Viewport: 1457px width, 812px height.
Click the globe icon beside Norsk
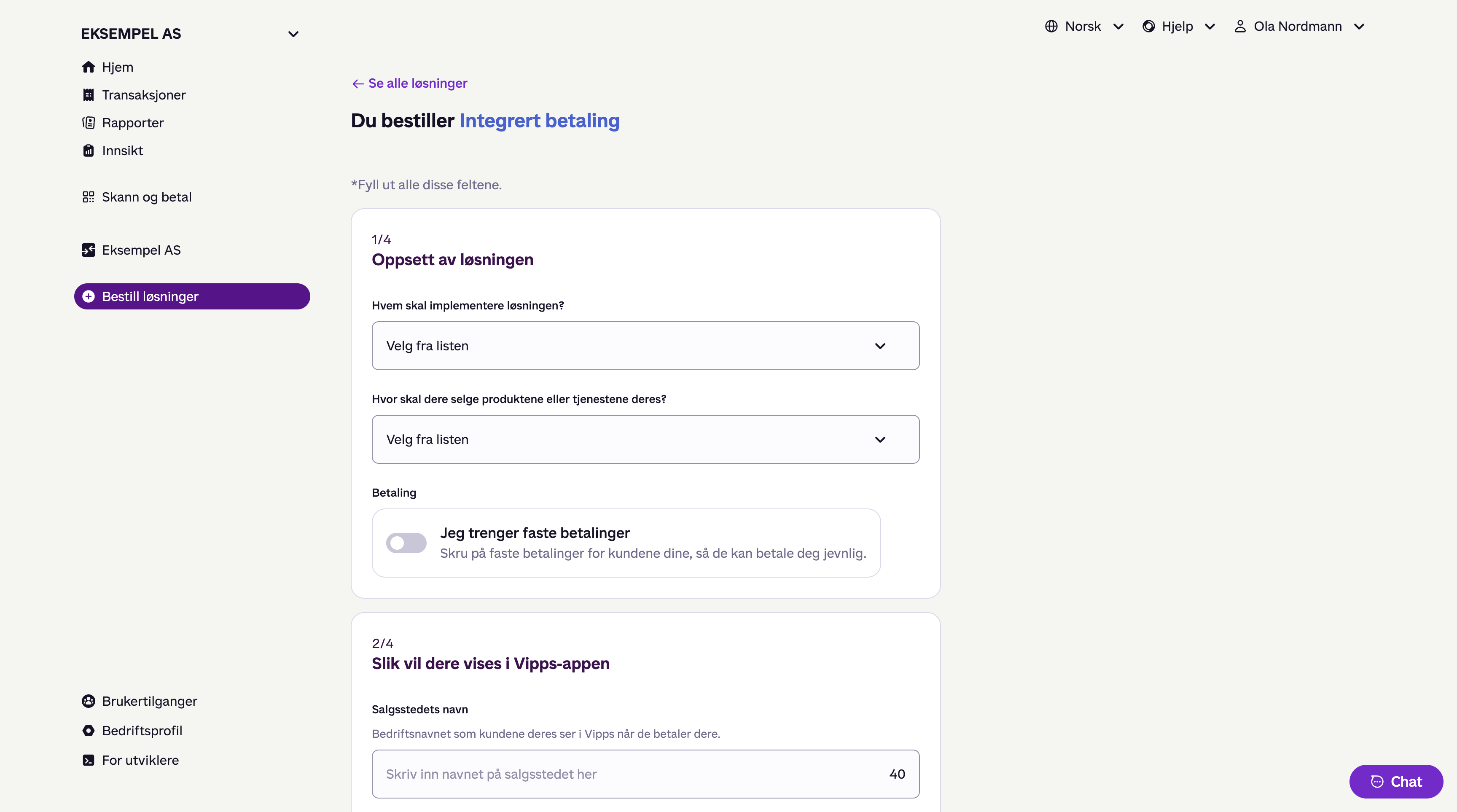1051,27
